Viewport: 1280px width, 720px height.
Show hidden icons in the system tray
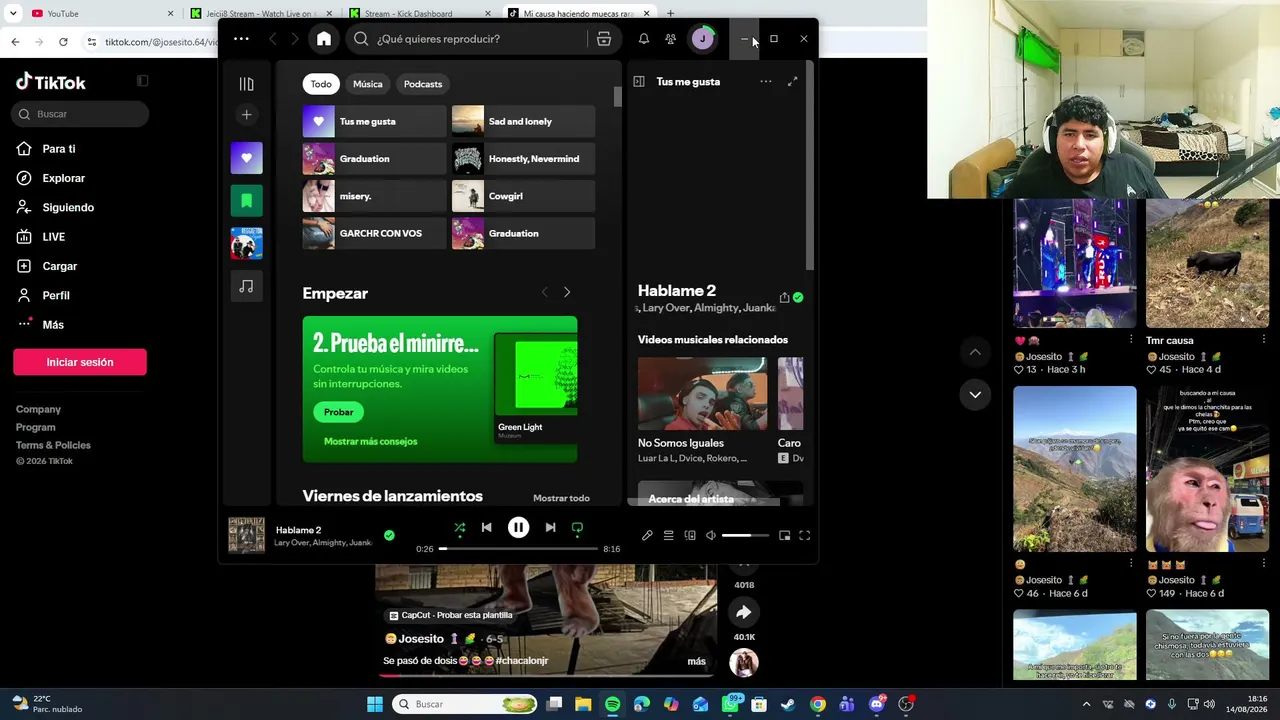pyautogui.click(x=1086, y=704)
